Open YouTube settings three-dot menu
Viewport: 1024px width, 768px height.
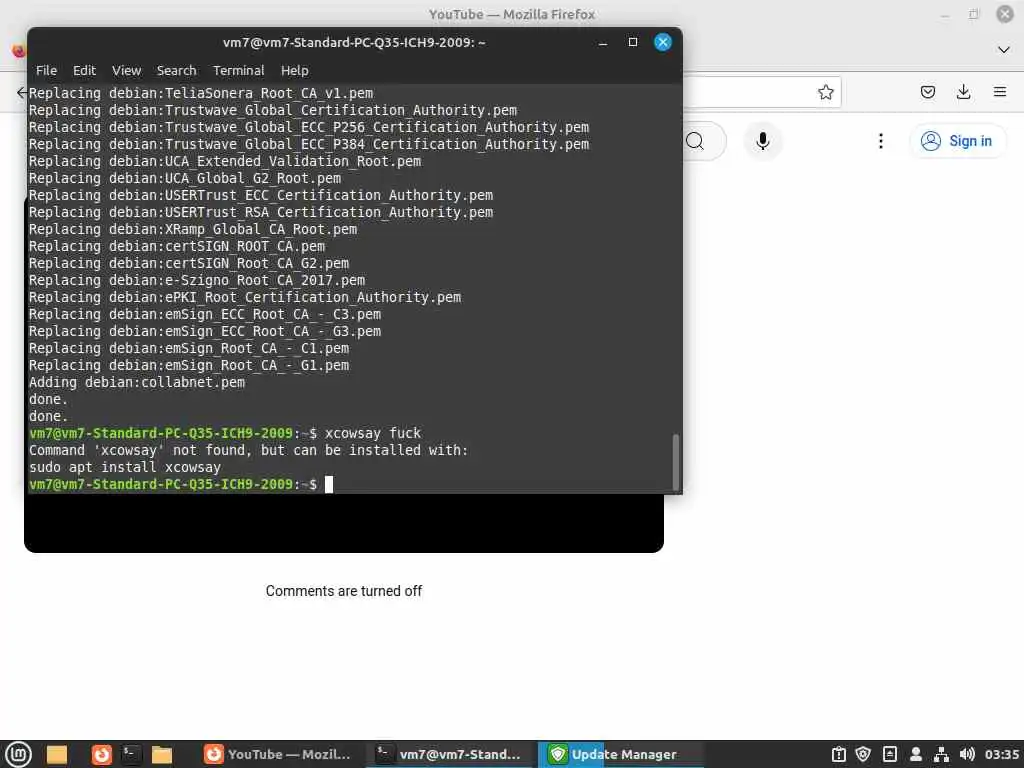[x=881, y=141]
